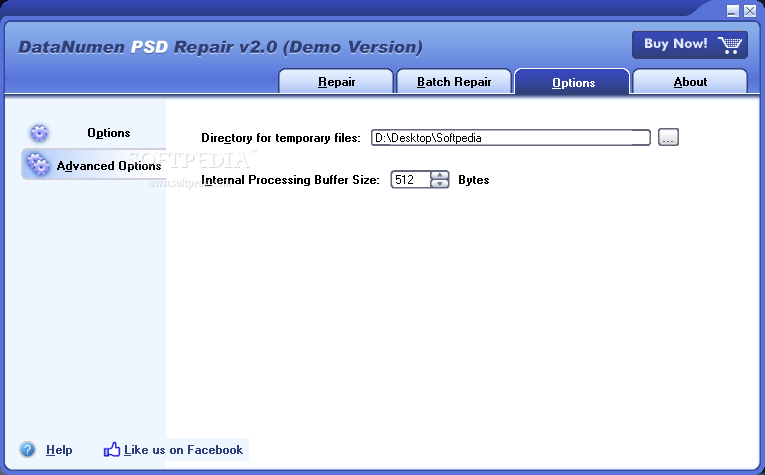The height and width of the screenshot is (475, 765).
Task: Click the blue question mark help icon
Action: click(x=28, y=449)
